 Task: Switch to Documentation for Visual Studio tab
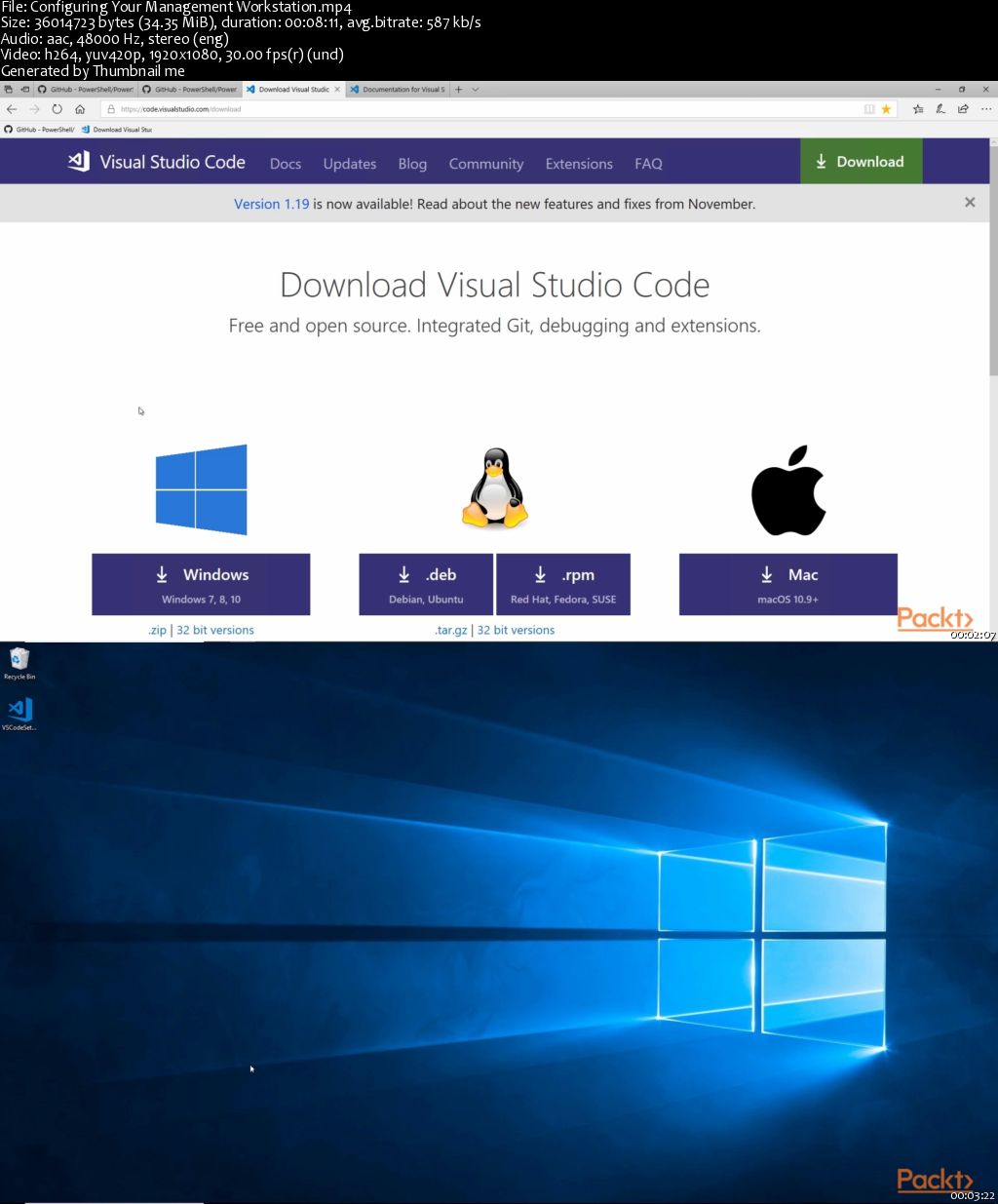point(398,89)
